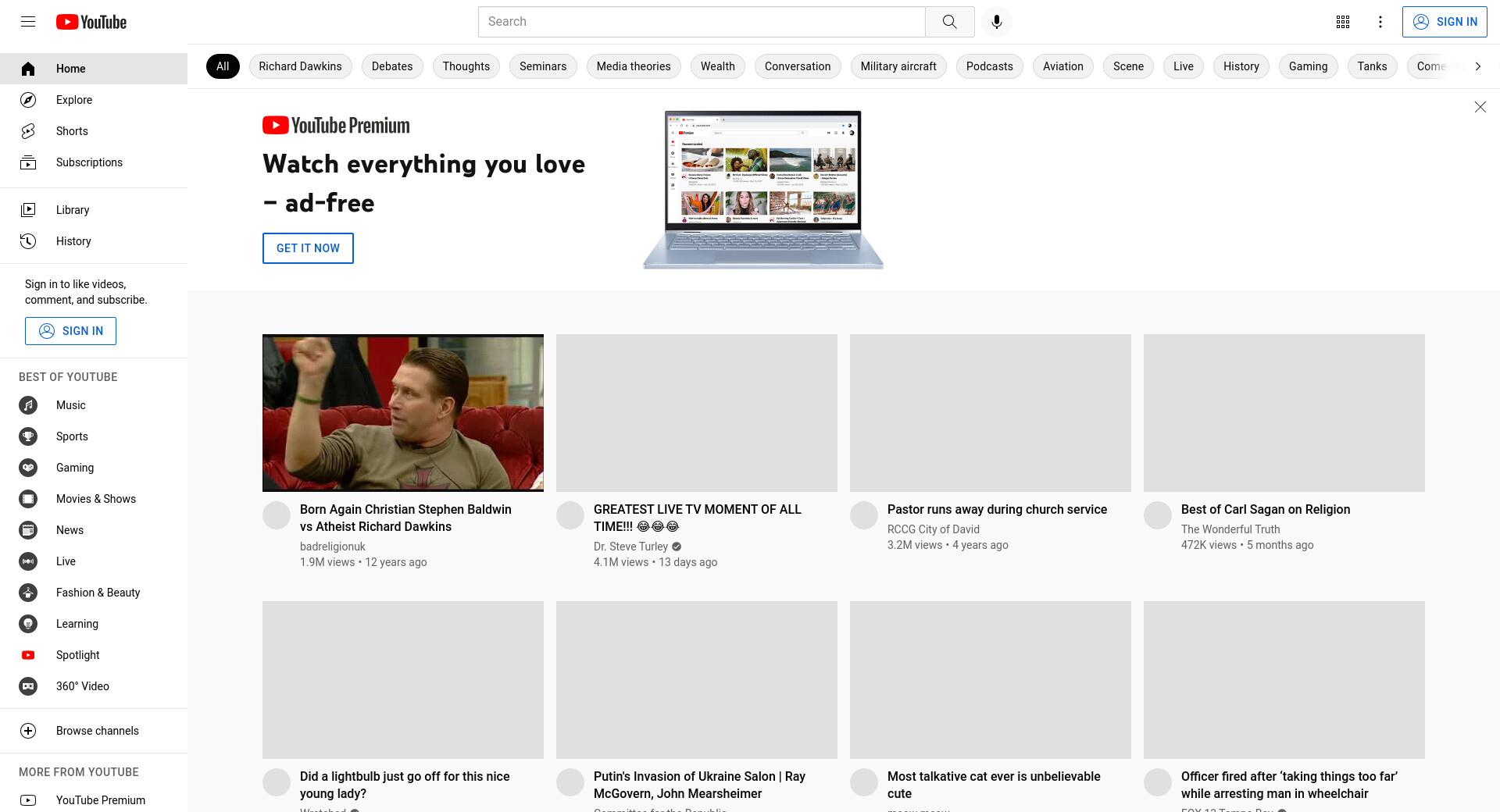Select the Seminars filter chip

[543, 66]
